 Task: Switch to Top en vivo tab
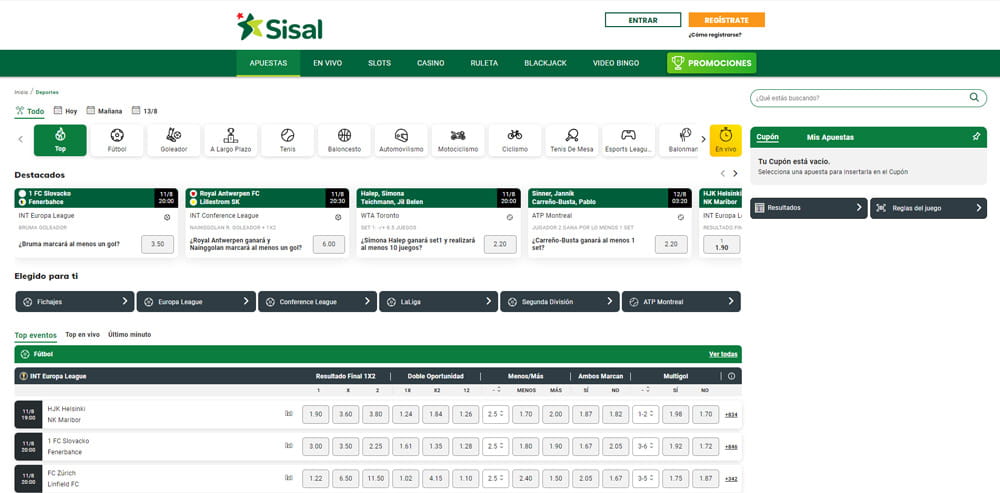[x=82, y=334]
